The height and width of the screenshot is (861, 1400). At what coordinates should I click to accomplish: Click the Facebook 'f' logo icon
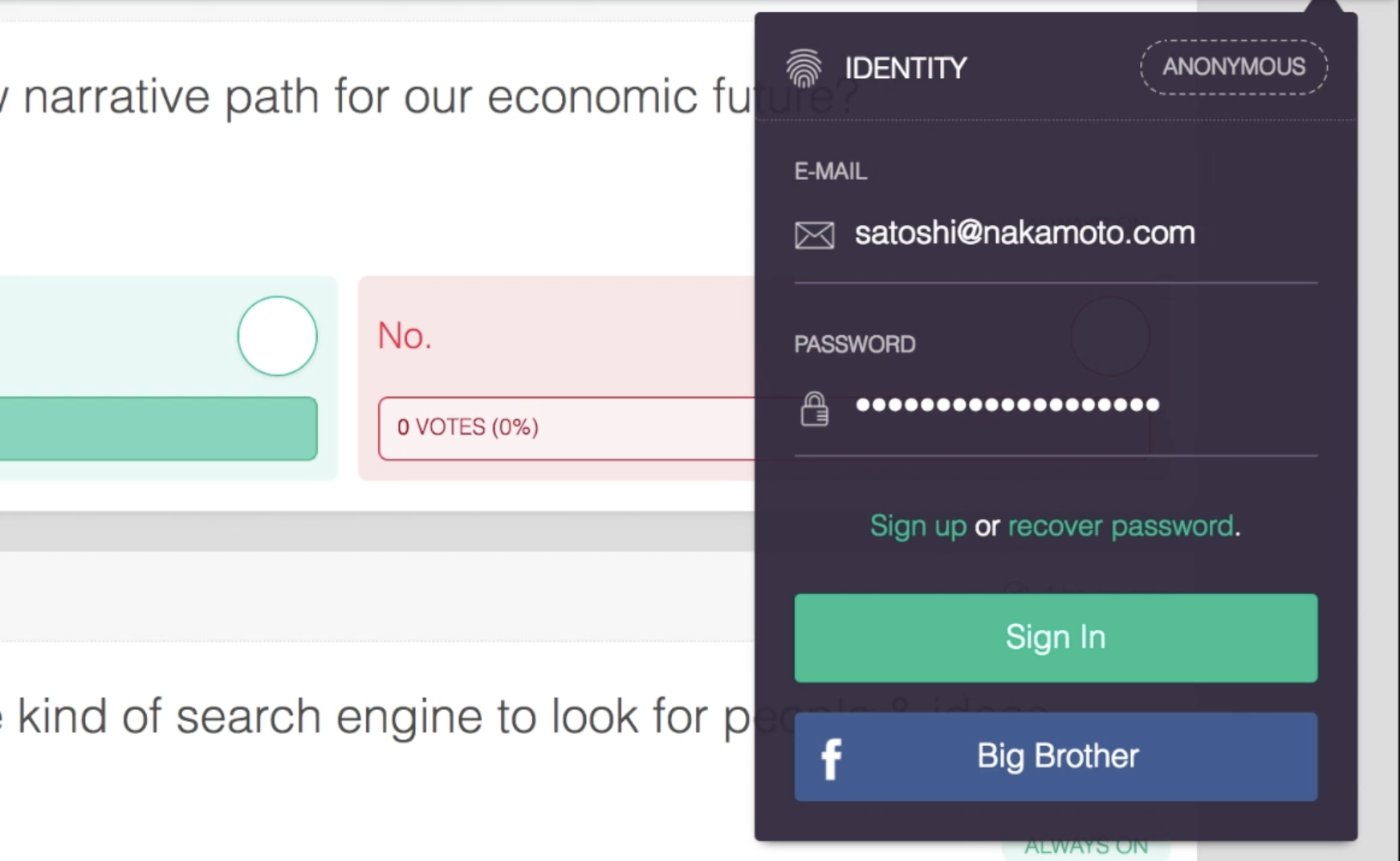click(831, 758)
